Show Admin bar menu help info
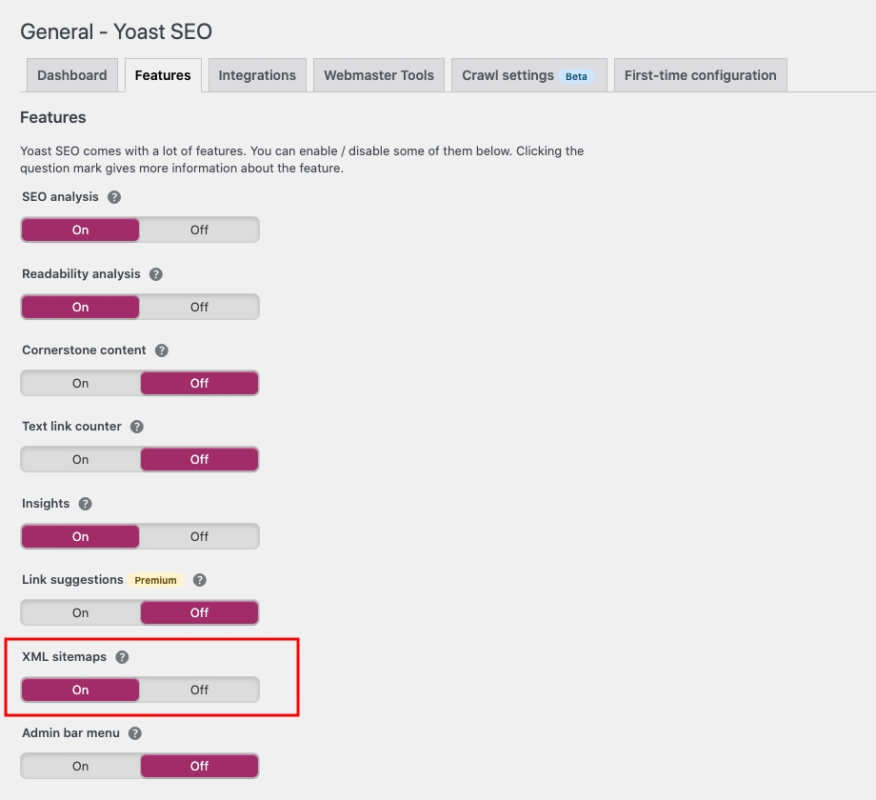The image size is (876, 800). pos(135,733)
